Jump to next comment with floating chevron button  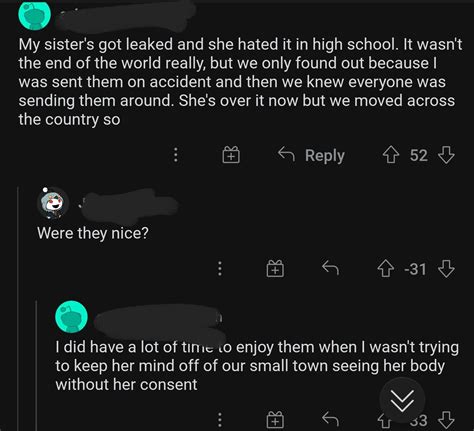pos(402,400)
